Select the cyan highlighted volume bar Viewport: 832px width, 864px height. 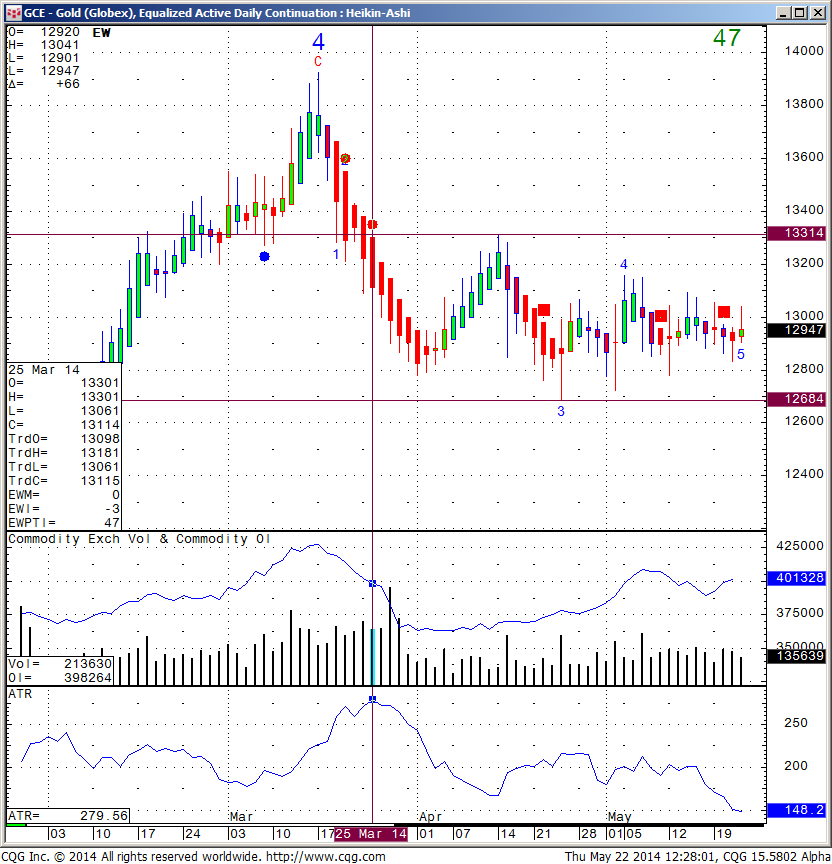tap(373, 656)
